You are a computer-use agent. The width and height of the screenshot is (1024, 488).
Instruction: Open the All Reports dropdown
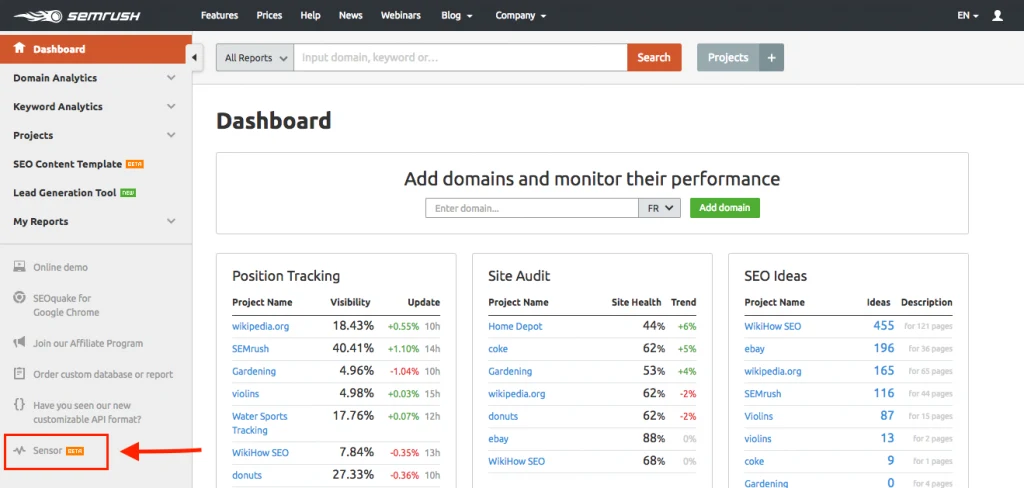(x=255, y=57)
